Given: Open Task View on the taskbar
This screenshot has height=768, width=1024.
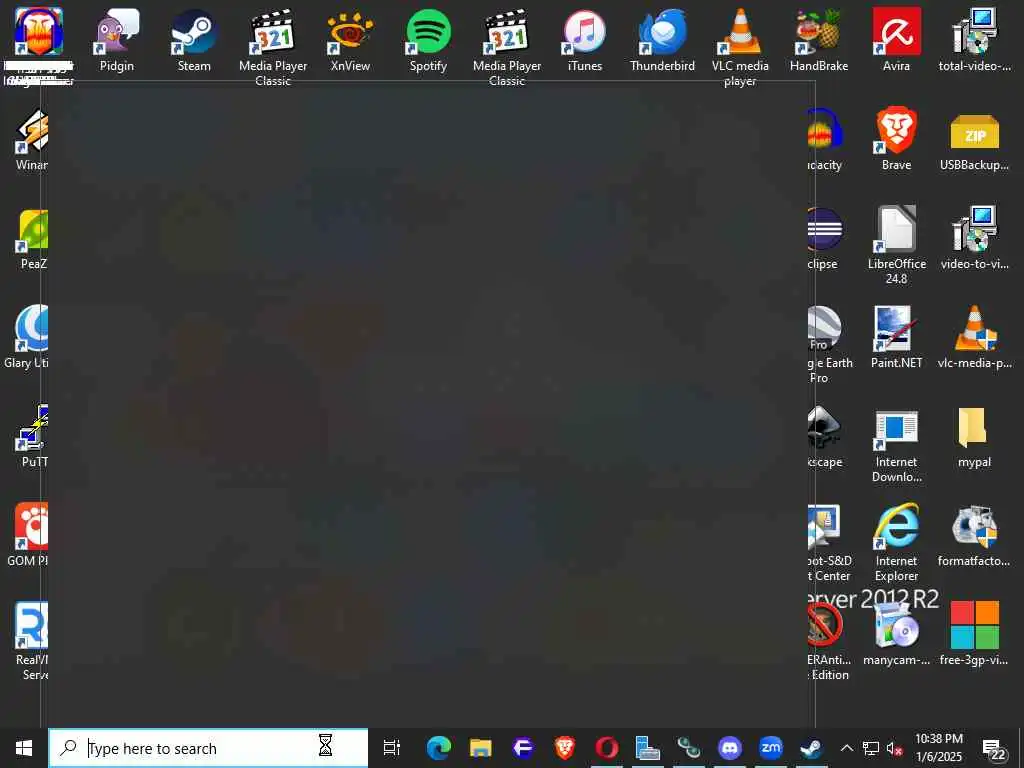Looking at the screenshot, I should (391, 748).
